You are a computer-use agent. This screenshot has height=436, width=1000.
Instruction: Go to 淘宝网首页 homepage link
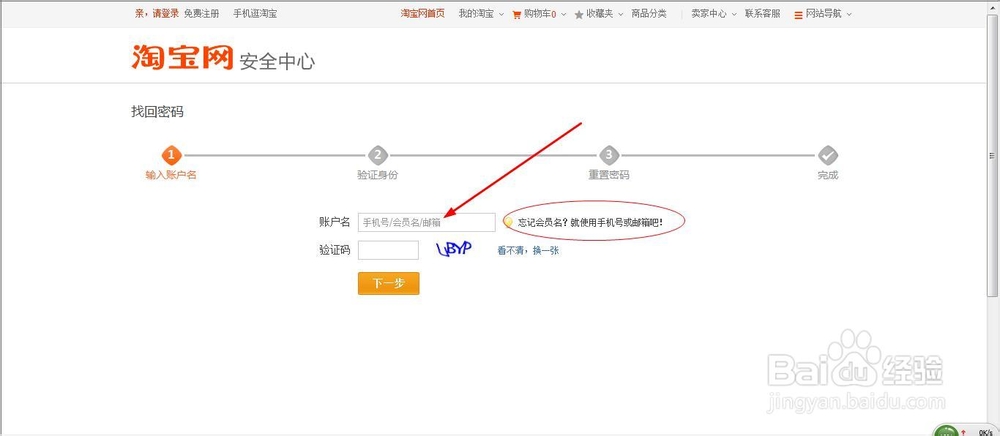pos(422,13)
